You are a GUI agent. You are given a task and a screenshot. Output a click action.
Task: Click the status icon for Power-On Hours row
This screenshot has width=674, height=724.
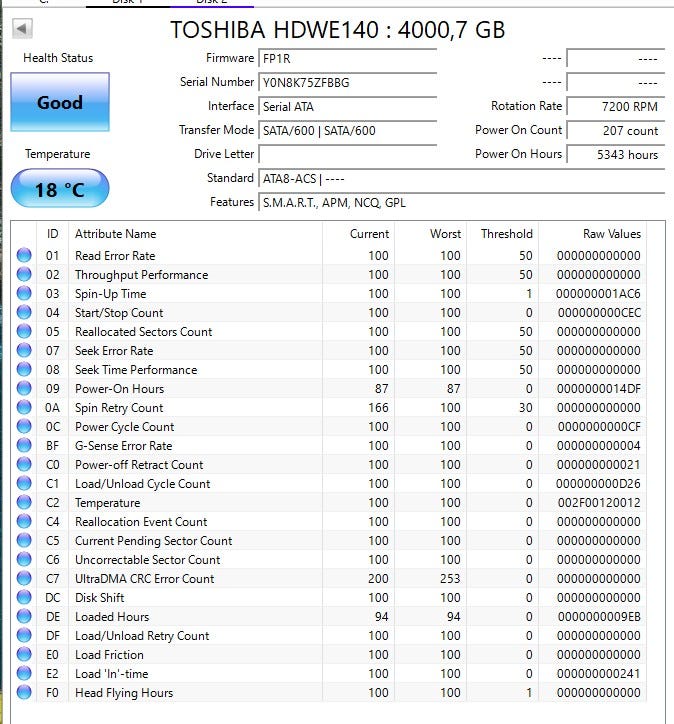24,388
